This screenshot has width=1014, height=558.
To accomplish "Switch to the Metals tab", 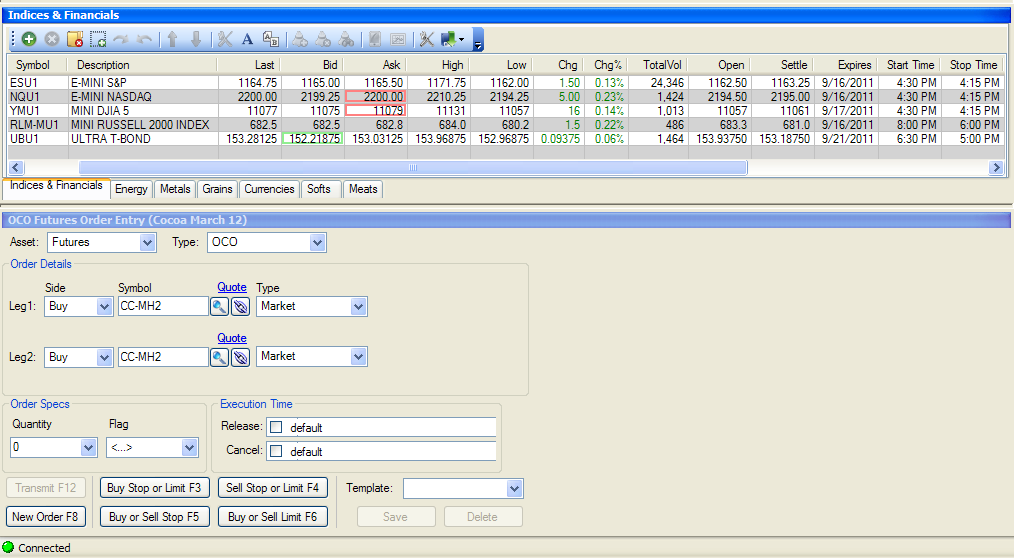I will pos(175,189).
